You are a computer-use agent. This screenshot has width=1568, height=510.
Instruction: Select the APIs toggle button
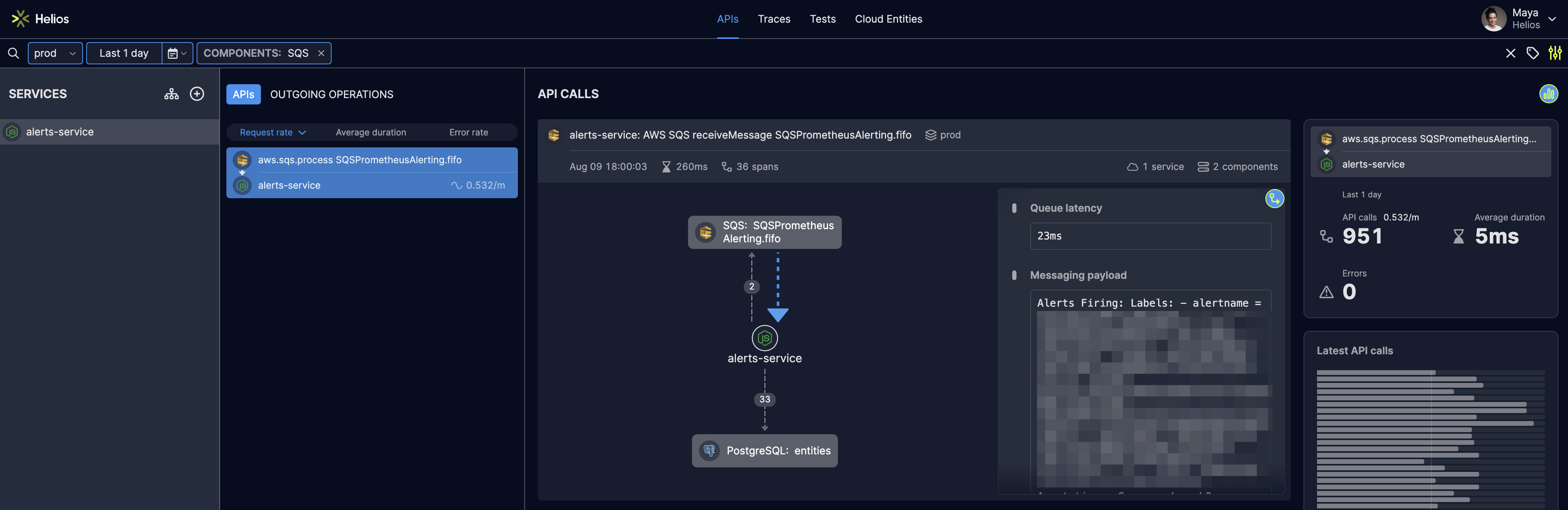pyautogui.click(x=243, y=94)
